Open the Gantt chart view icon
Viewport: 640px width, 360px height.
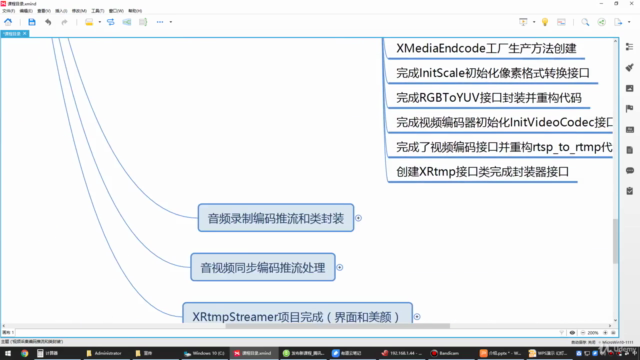(x=561, y=22)
